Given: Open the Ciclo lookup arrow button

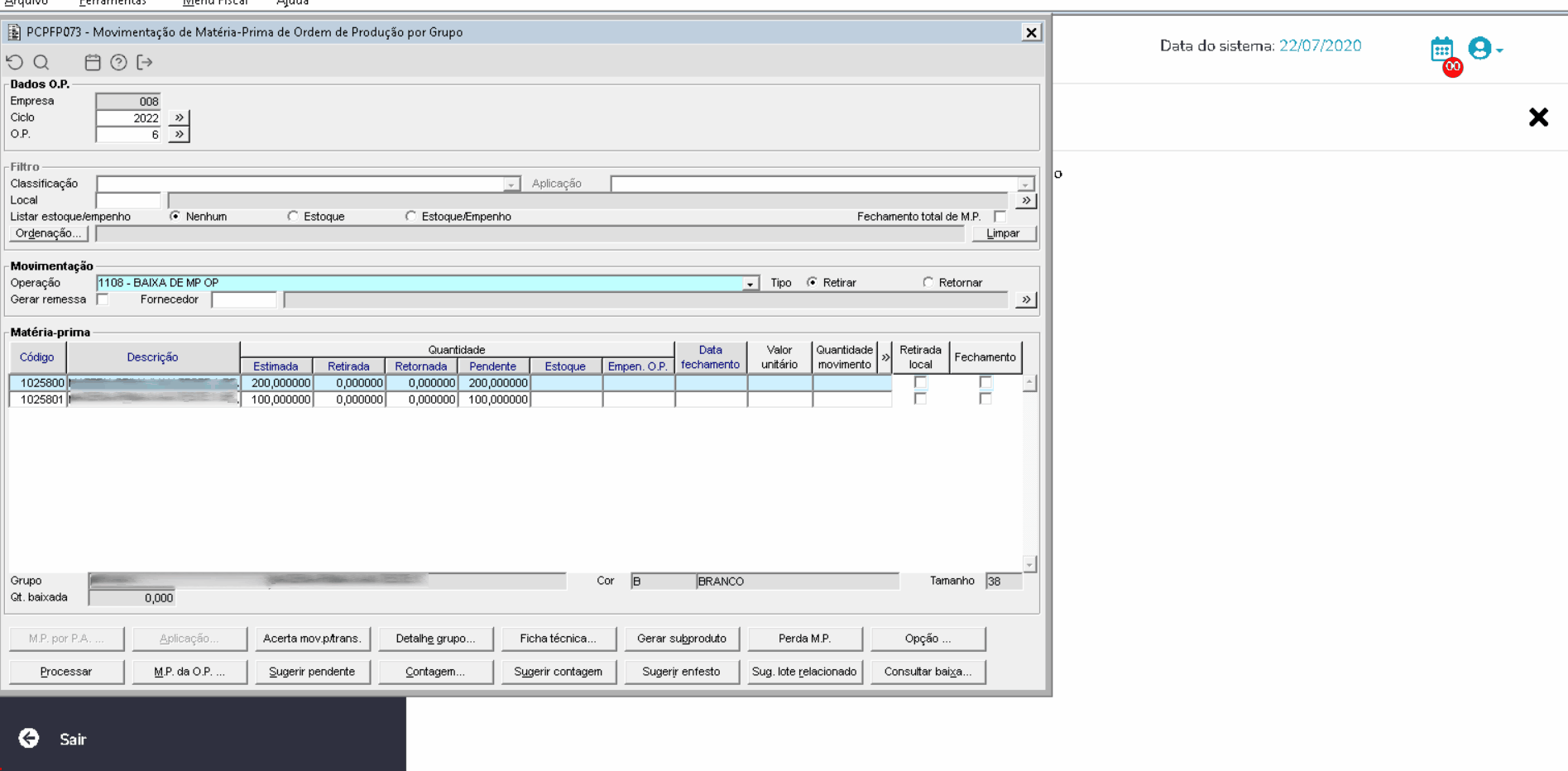Looking at the screenshot, I should (179, 117).
